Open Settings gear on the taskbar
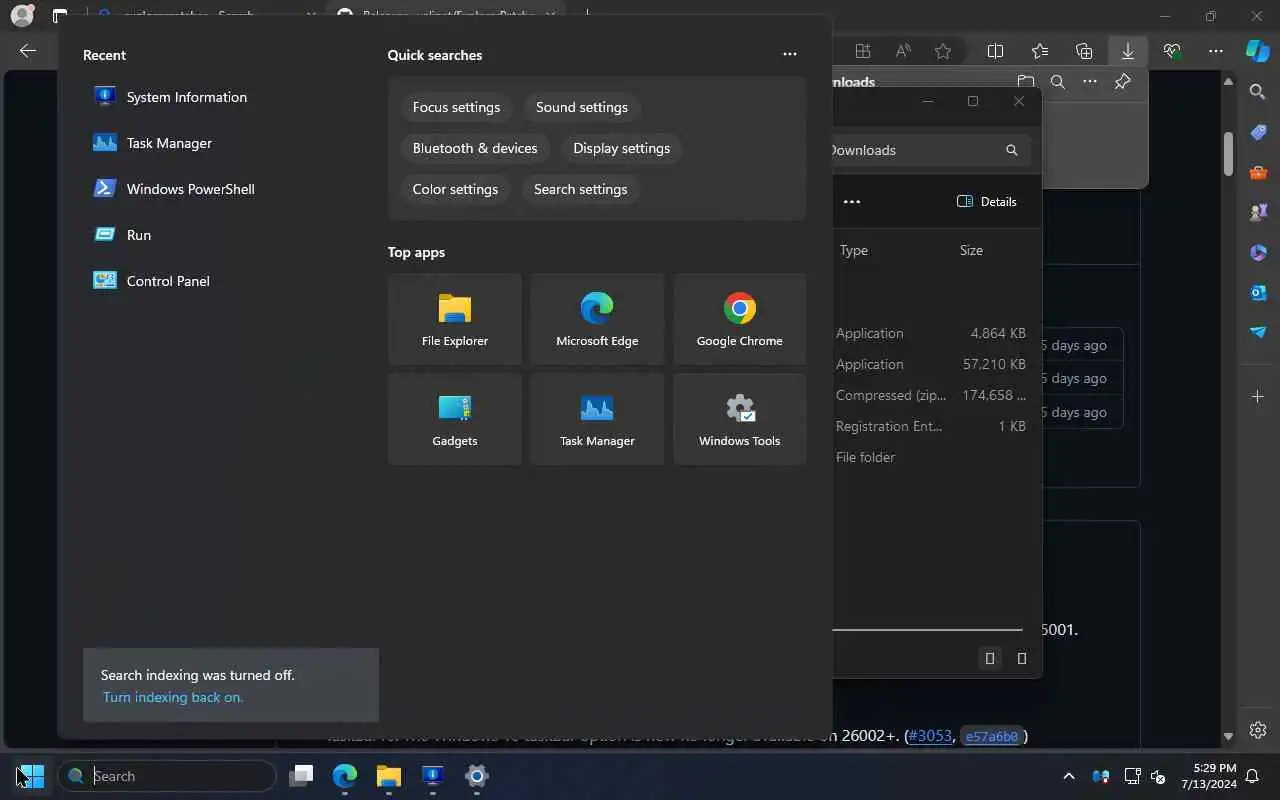The height and width of the screenshot is (800, 1280). pos(477,776)
